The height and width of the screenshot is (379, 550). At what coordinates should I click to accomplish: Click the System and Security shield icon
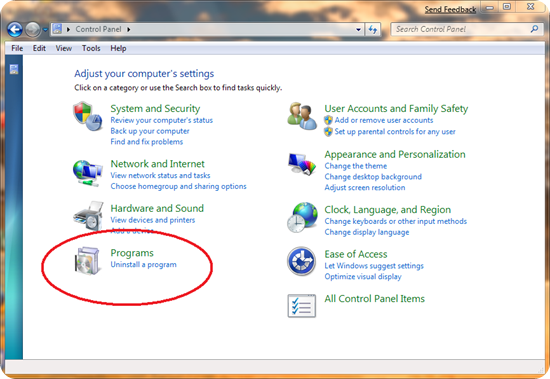[87, 116]
